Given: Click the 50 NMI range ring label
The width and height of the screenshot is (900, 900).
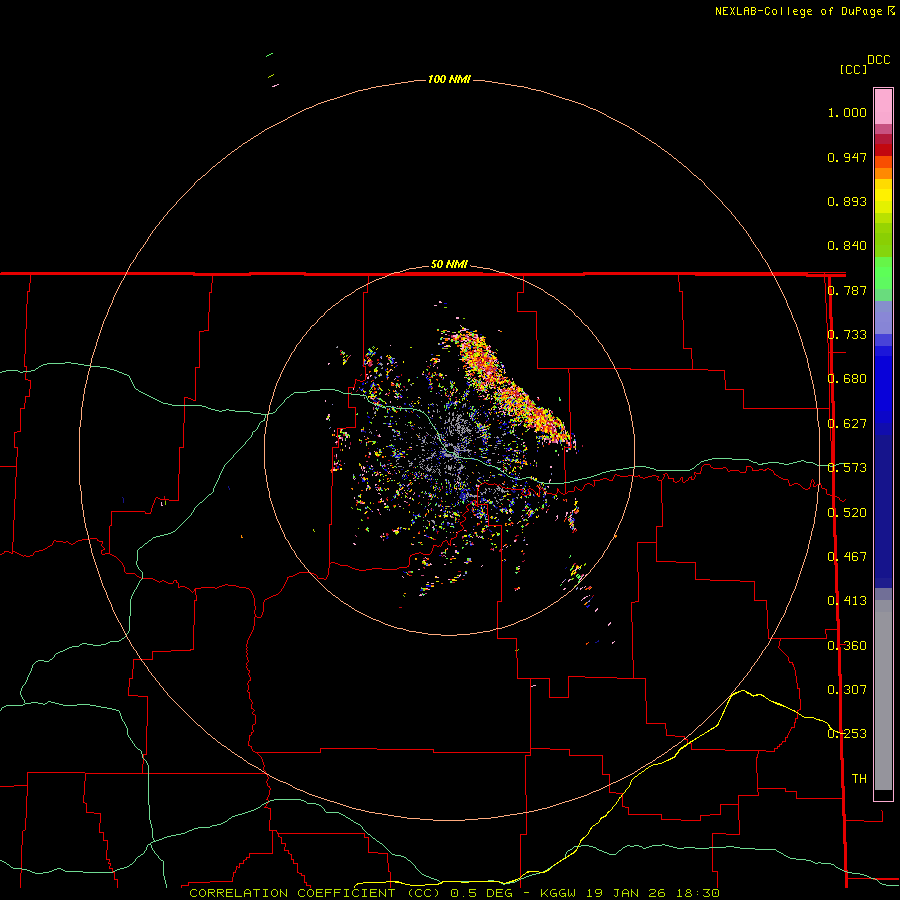Looking at the screenshot, I should [449, 264].
